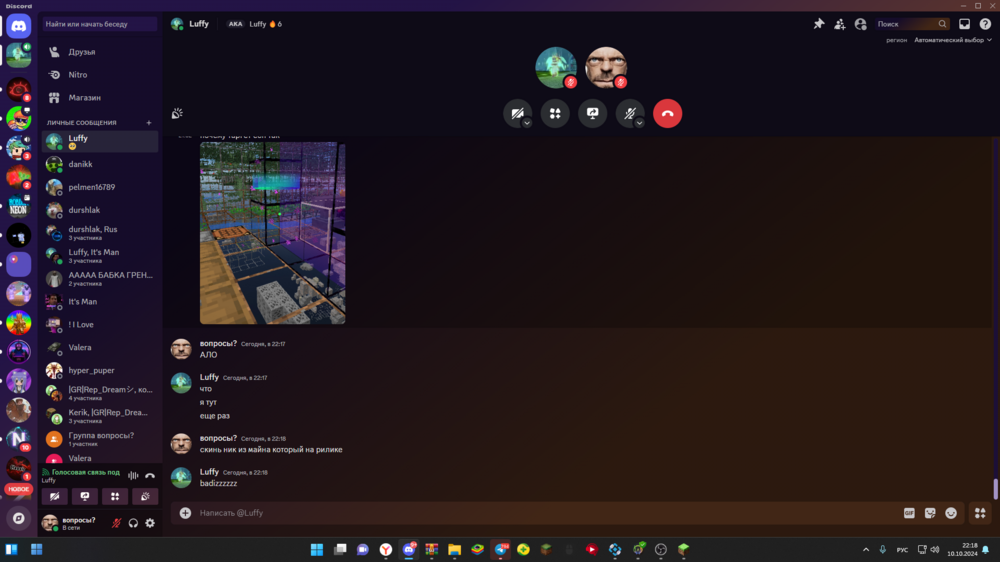Toggle microphone mute in call controls
This screenshot has height=562, width=1000.
point(629,114)
